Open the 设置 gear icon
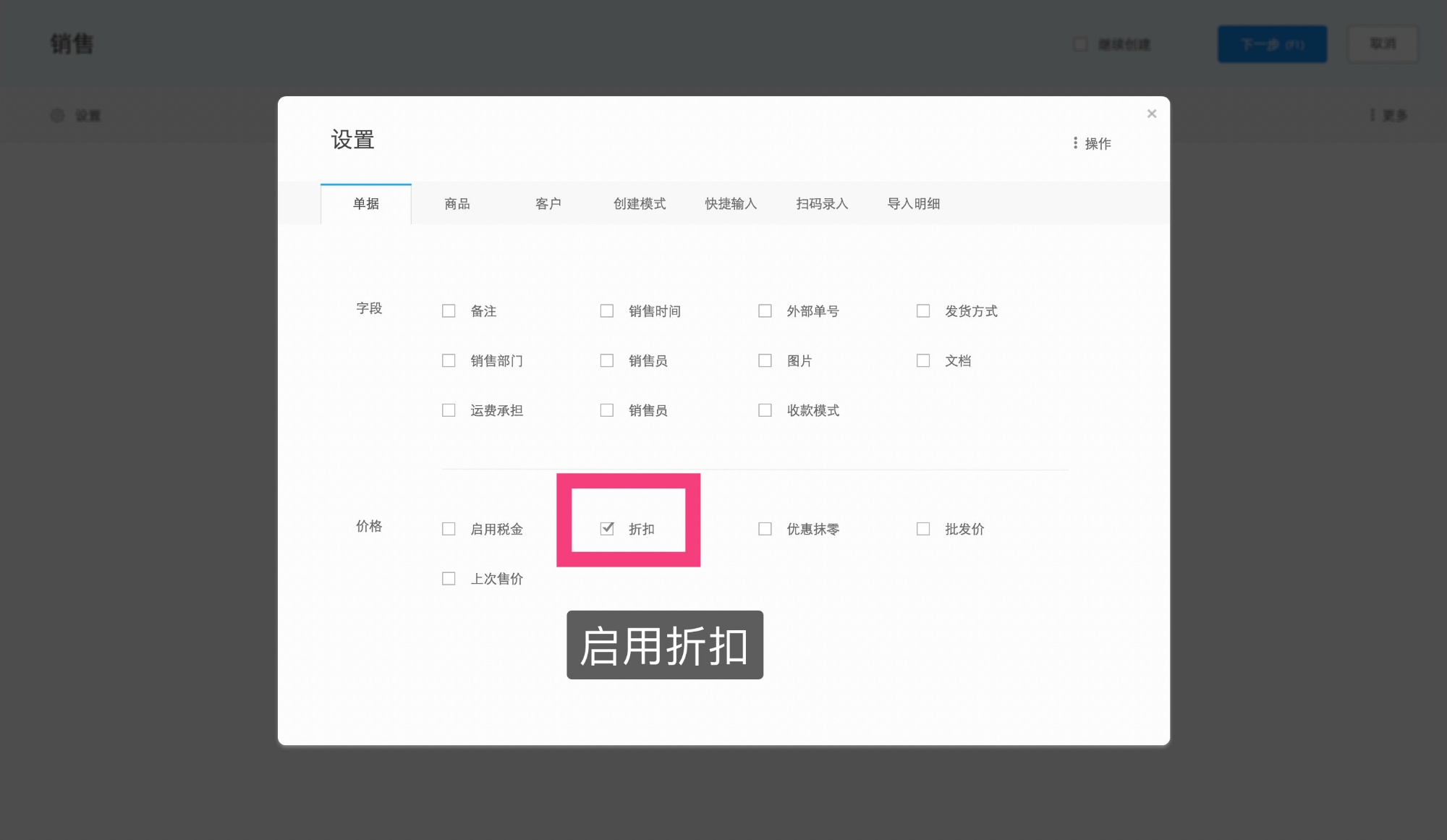 click(58, 115)
